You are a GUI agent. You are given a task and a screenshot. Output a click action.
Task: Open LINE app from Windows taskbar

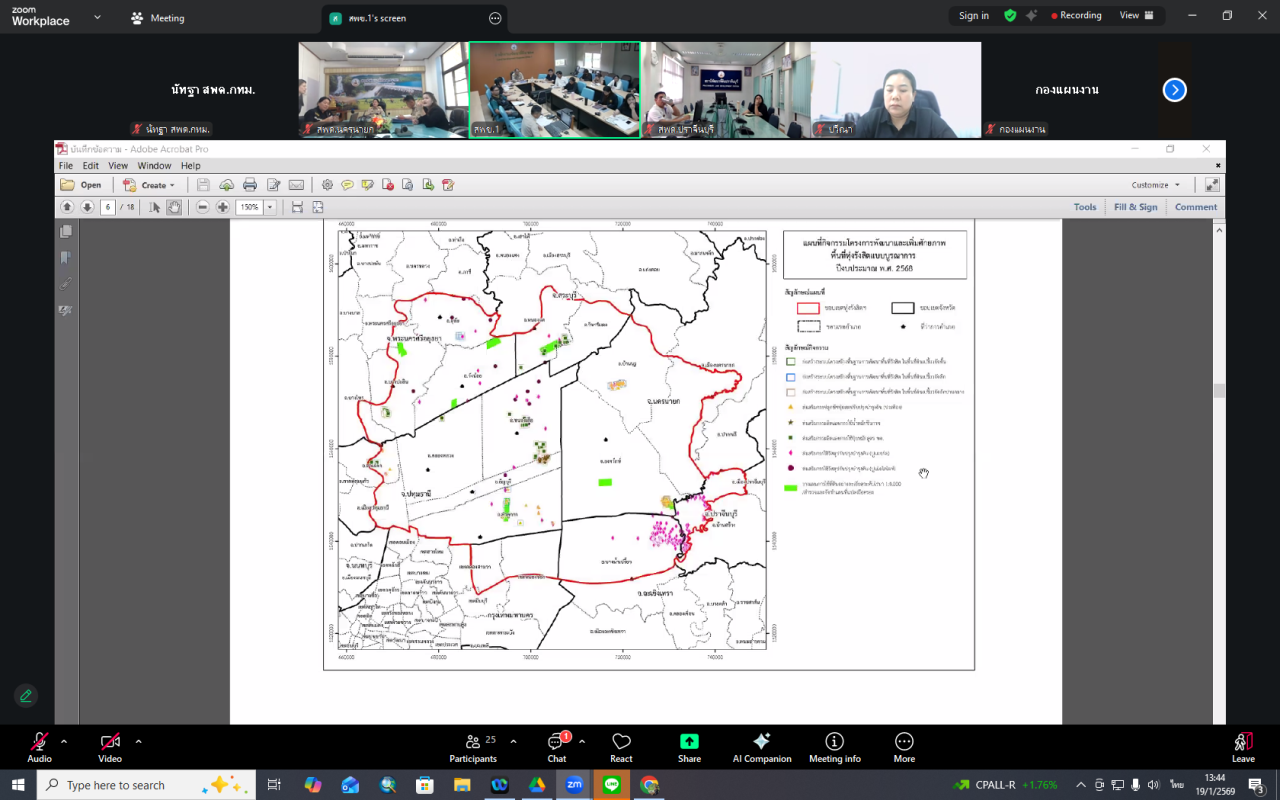click(x=612, y=785)
